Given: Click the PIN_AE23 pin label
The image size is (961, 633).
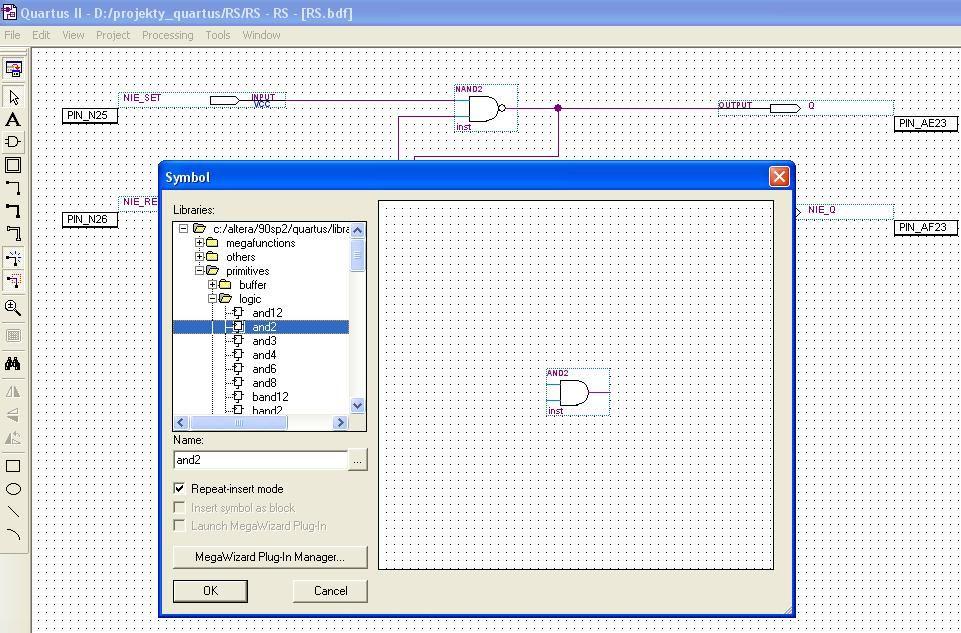Looking at the screenshot, I should tap(923, 123).
